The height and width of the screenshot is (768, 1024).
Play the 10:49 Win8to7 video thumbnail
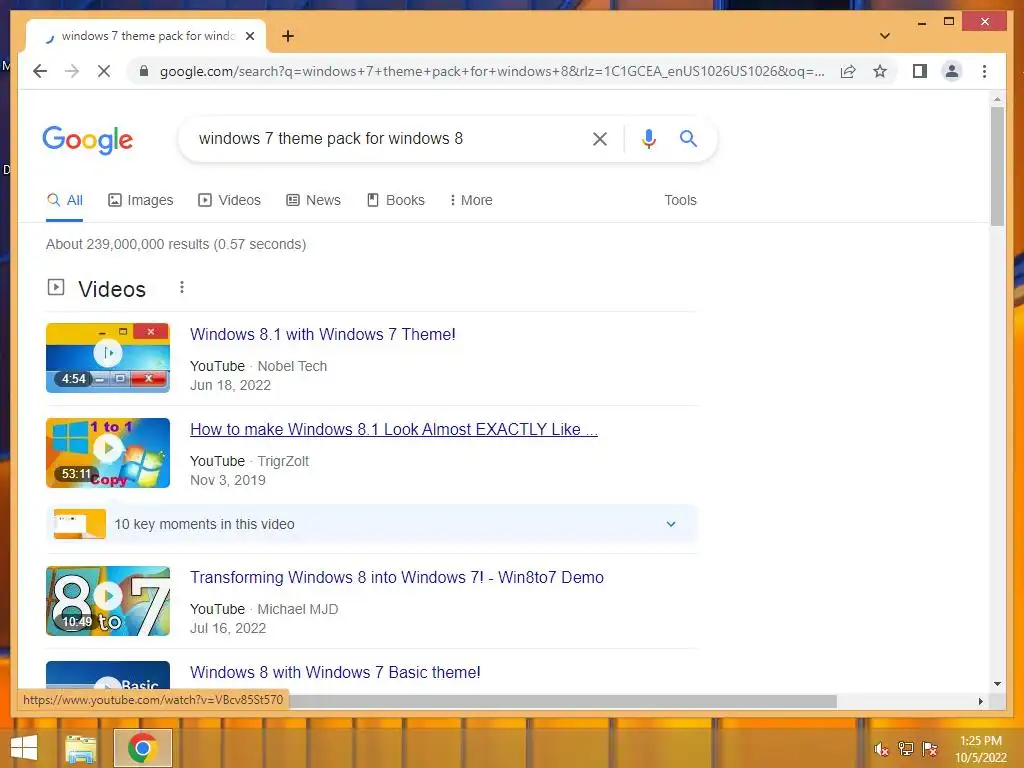[108, 601]
